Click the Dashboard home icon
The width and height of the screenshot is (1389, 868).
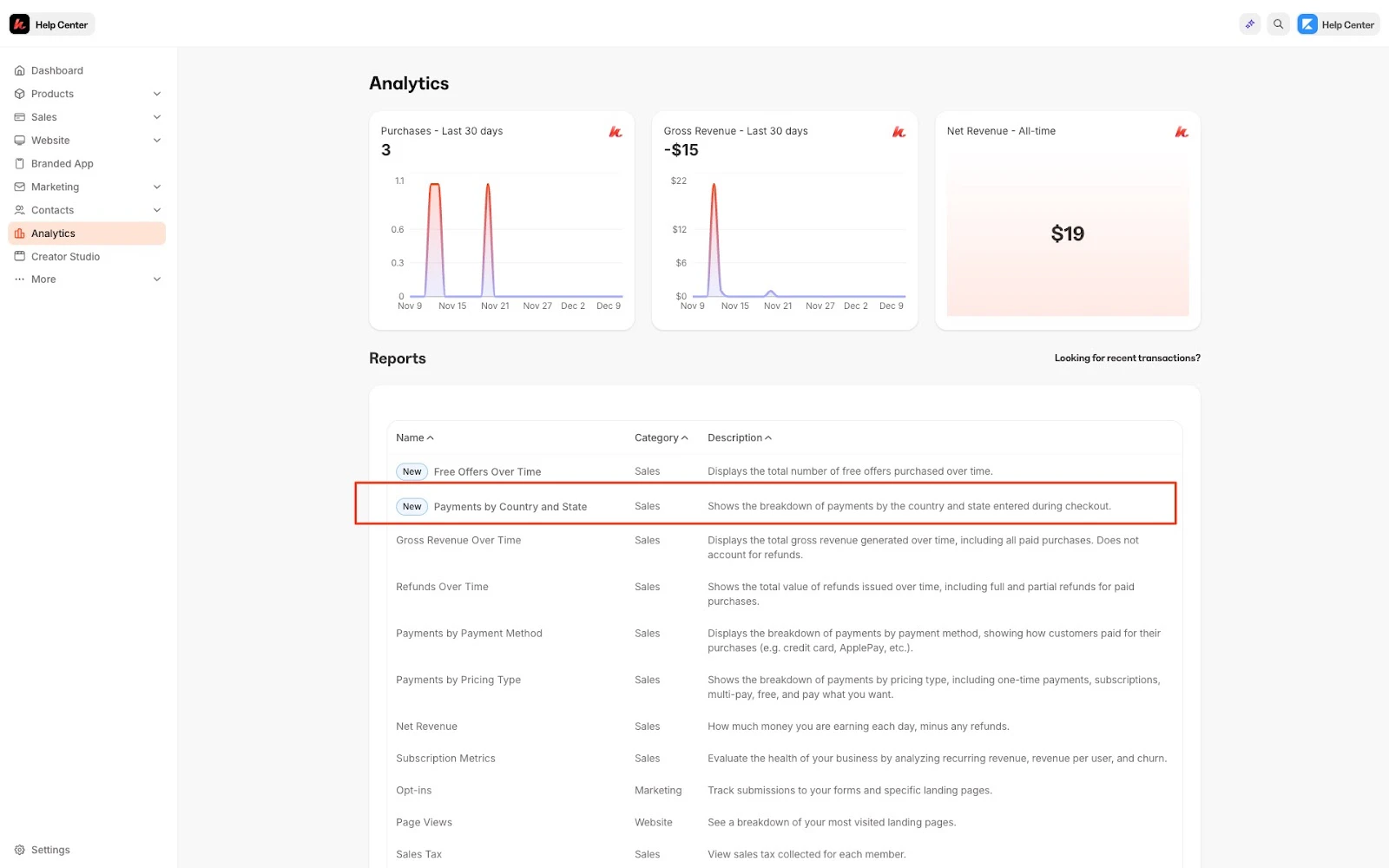[x=19, y=70]
